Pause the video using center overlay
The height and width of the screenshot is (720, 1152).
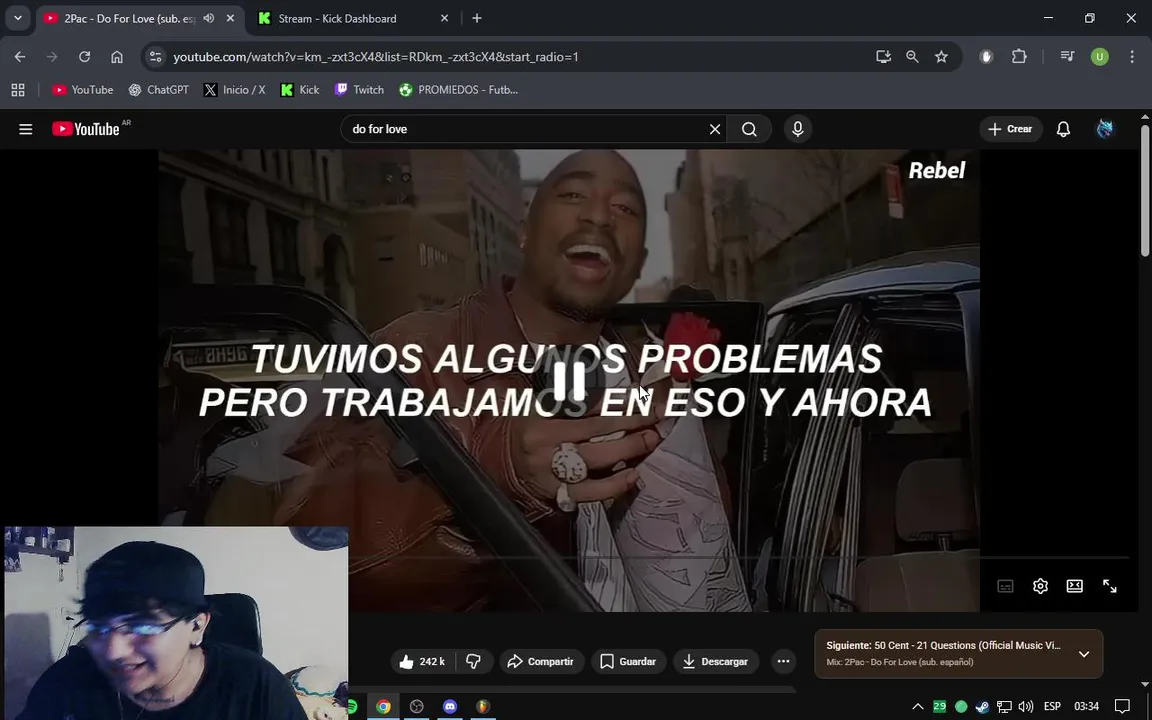[x=569, y=381]
